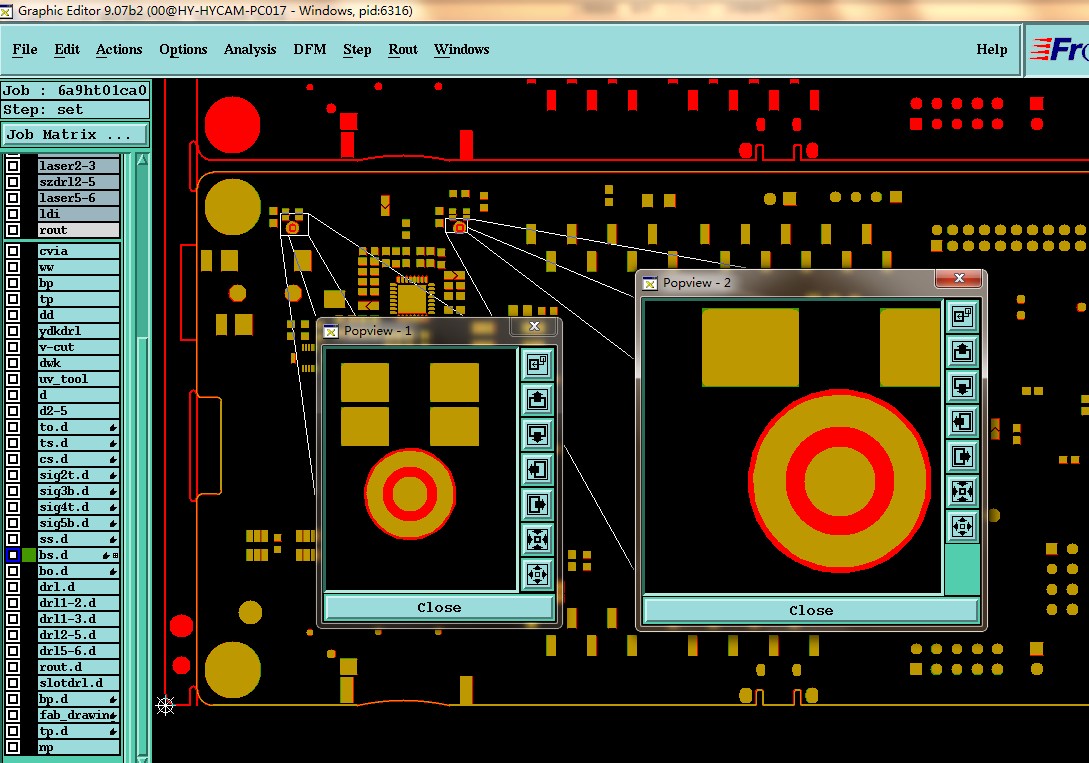Select the uv_tool layer name
The height and width of the screenshot is (763, 1089).
tap(78, 379)
